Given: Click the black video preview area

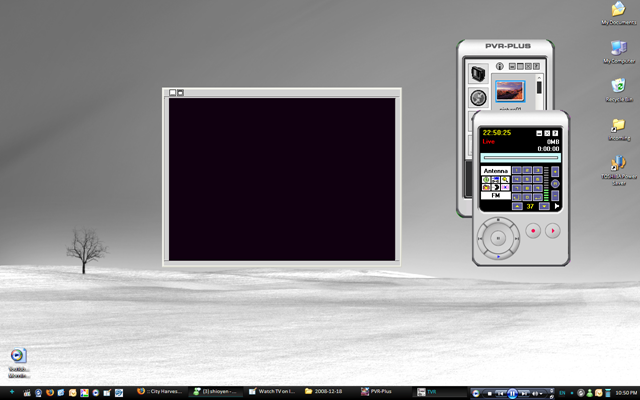Looking at the screenshot, I should click(x=282, y=179).
